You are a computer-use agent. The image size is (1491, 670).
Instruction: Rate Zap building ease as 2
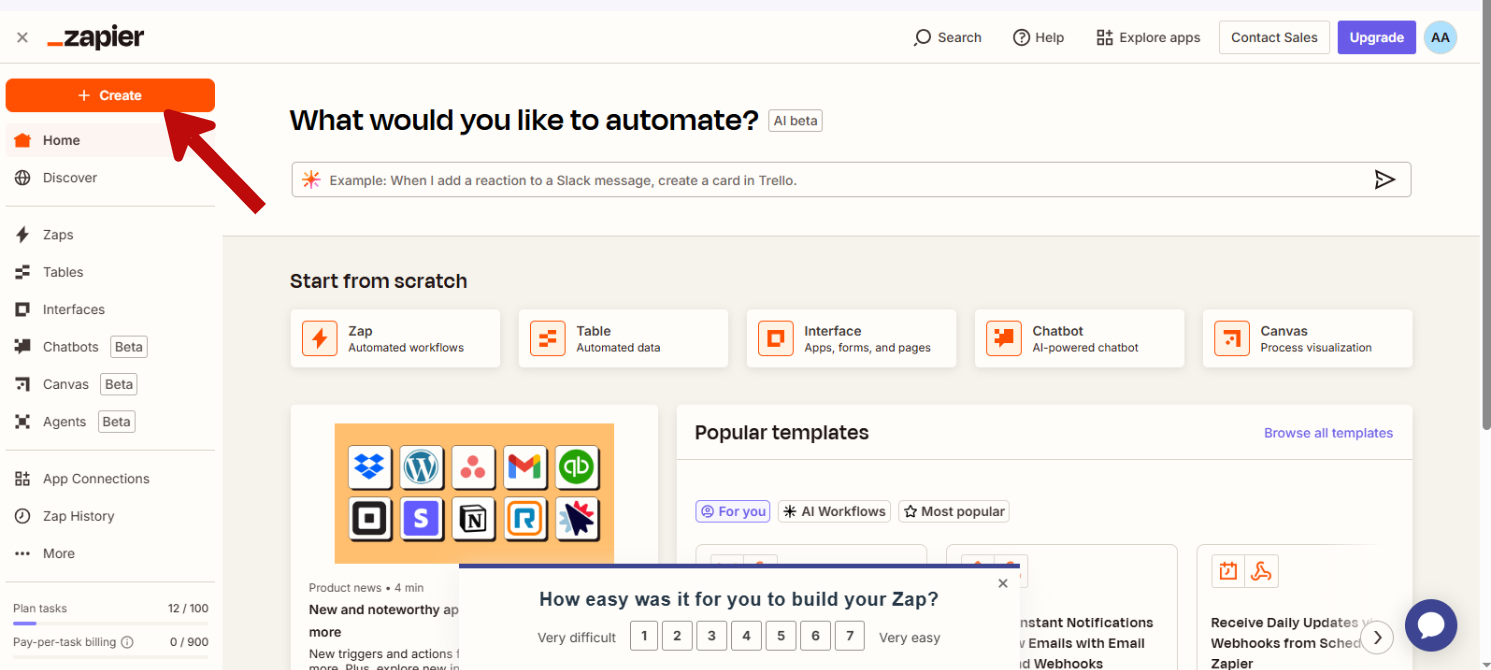pos(678,636)
